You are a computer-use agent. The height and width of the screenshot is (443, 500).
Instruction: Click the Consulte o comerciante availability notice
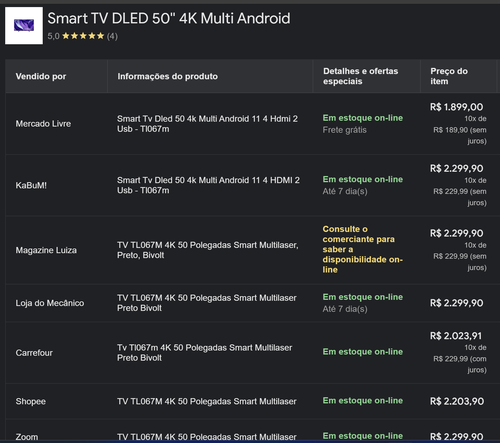click(x=363, y=249)
